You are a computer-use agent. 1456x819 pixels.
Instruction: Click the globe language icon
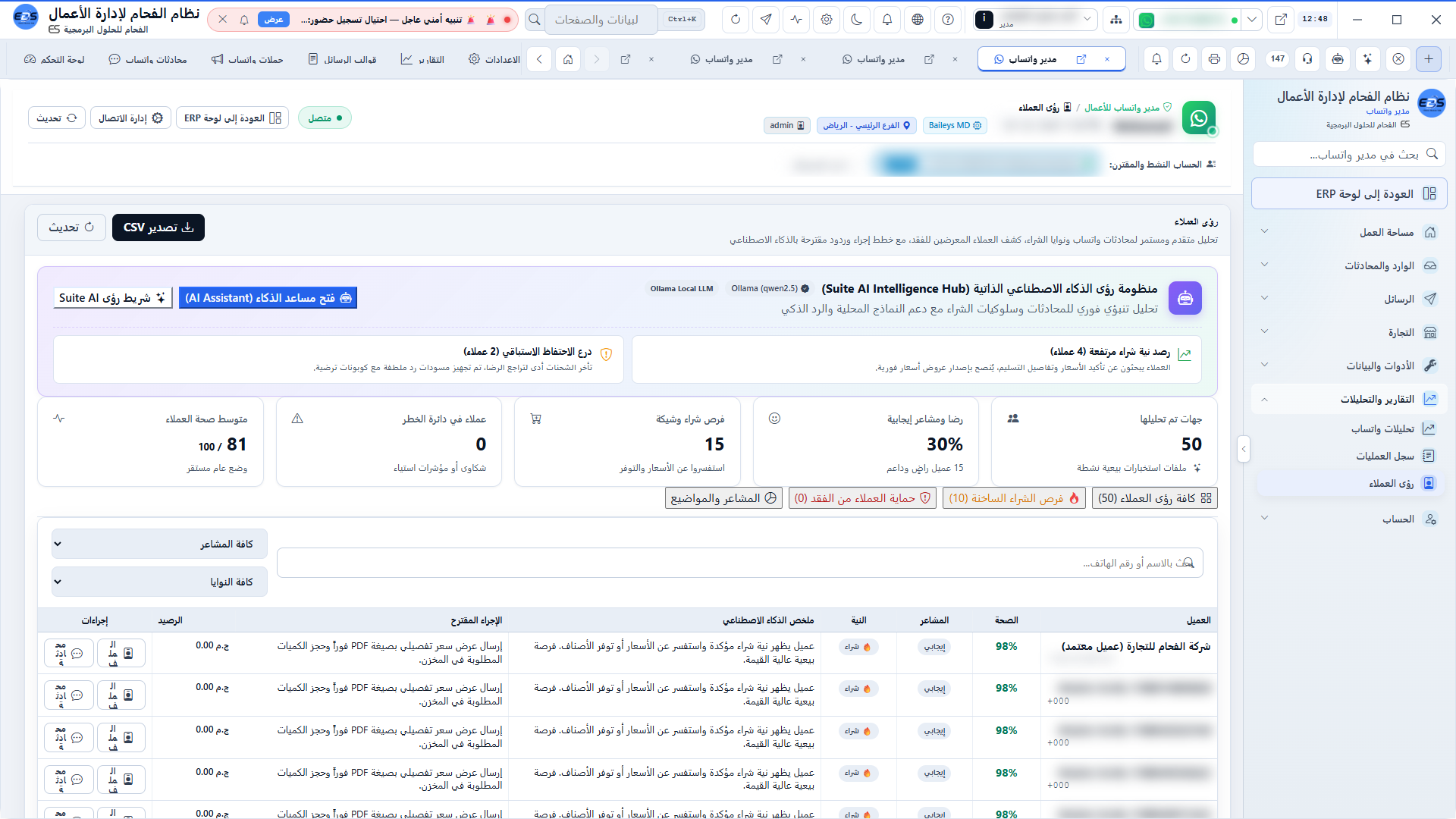918,20
